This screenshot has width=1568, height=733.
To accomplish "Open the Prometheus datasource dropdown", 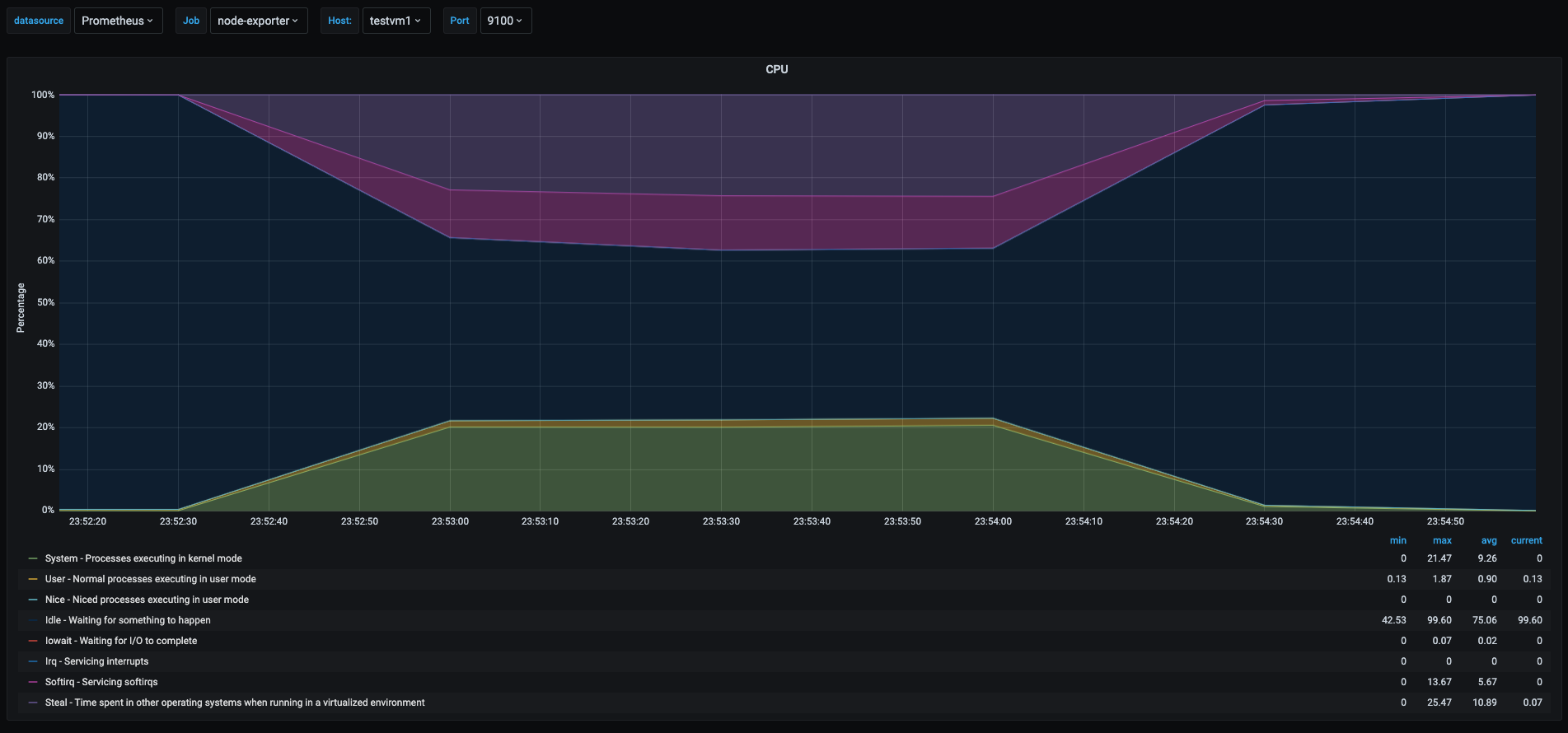I will tap(118, 21).
